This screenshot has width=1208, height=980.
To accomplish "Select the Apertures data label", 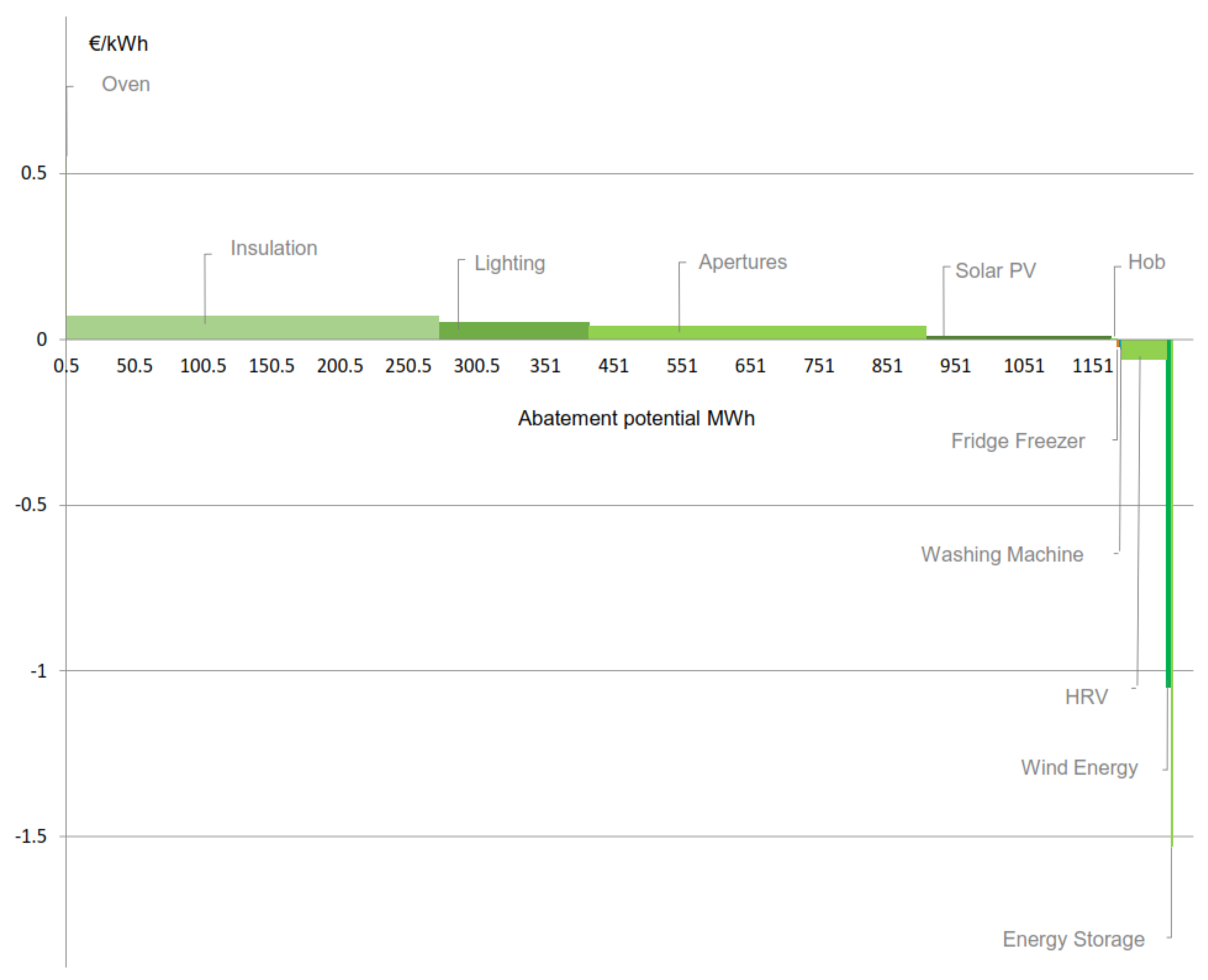I will click(x=742, y=262).
